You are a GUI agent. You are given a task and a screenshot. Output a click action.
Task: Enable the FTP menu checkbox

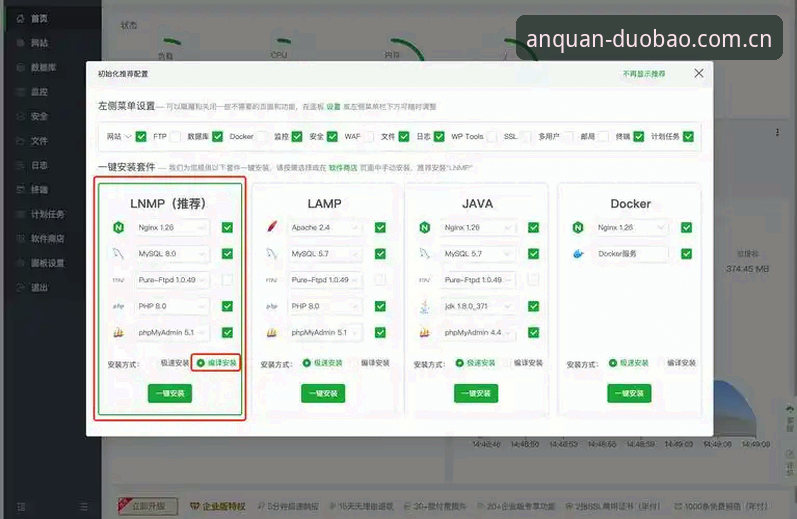175,136
